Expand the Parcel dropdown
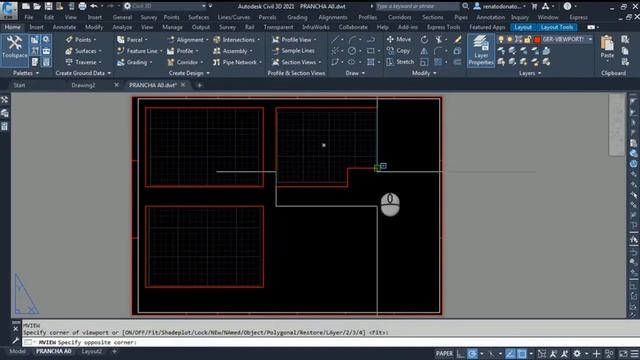 click(133, 40)
